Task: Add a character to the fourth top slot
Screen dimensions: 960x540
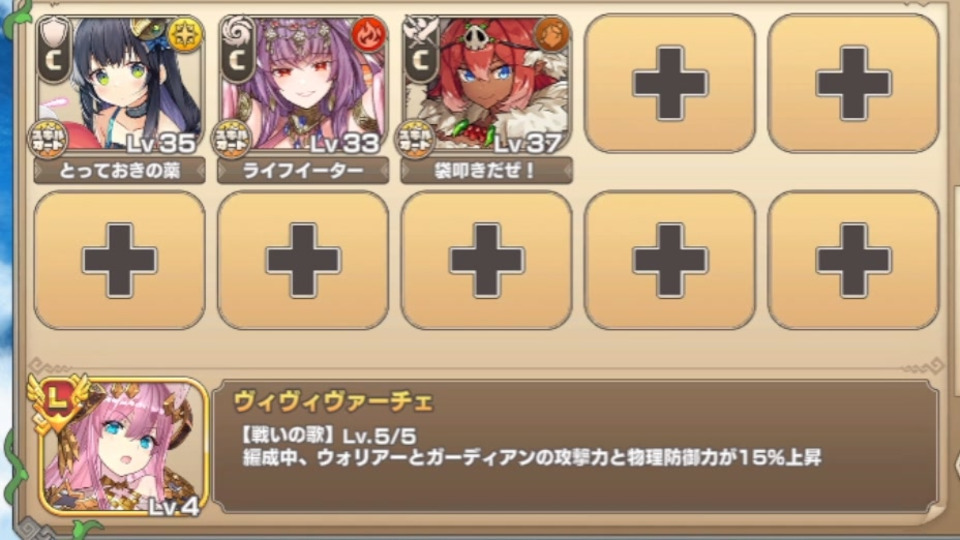Action: coord(670,83)
